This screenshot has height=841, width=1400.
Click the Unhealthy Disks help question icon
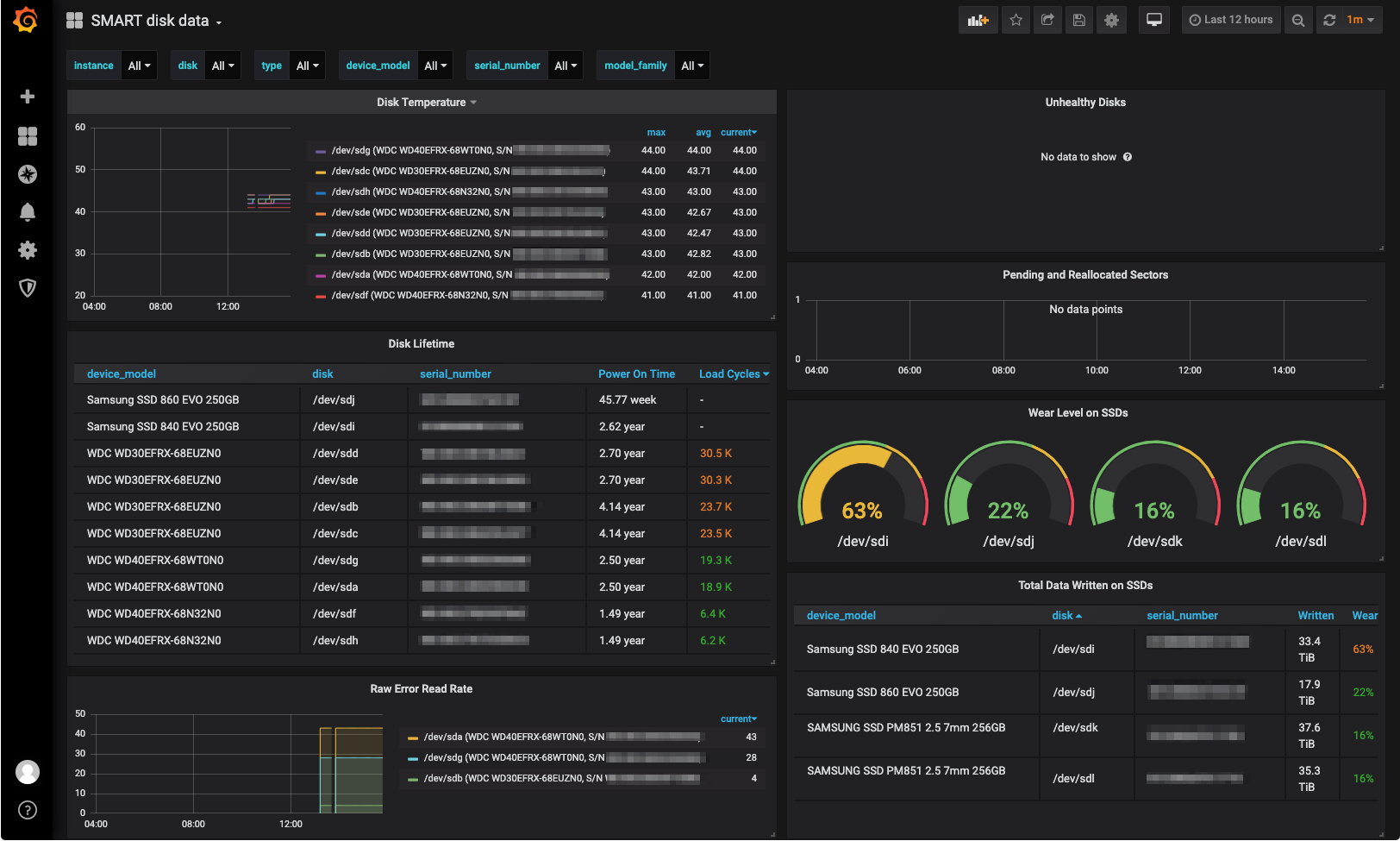click(1128, 157)
